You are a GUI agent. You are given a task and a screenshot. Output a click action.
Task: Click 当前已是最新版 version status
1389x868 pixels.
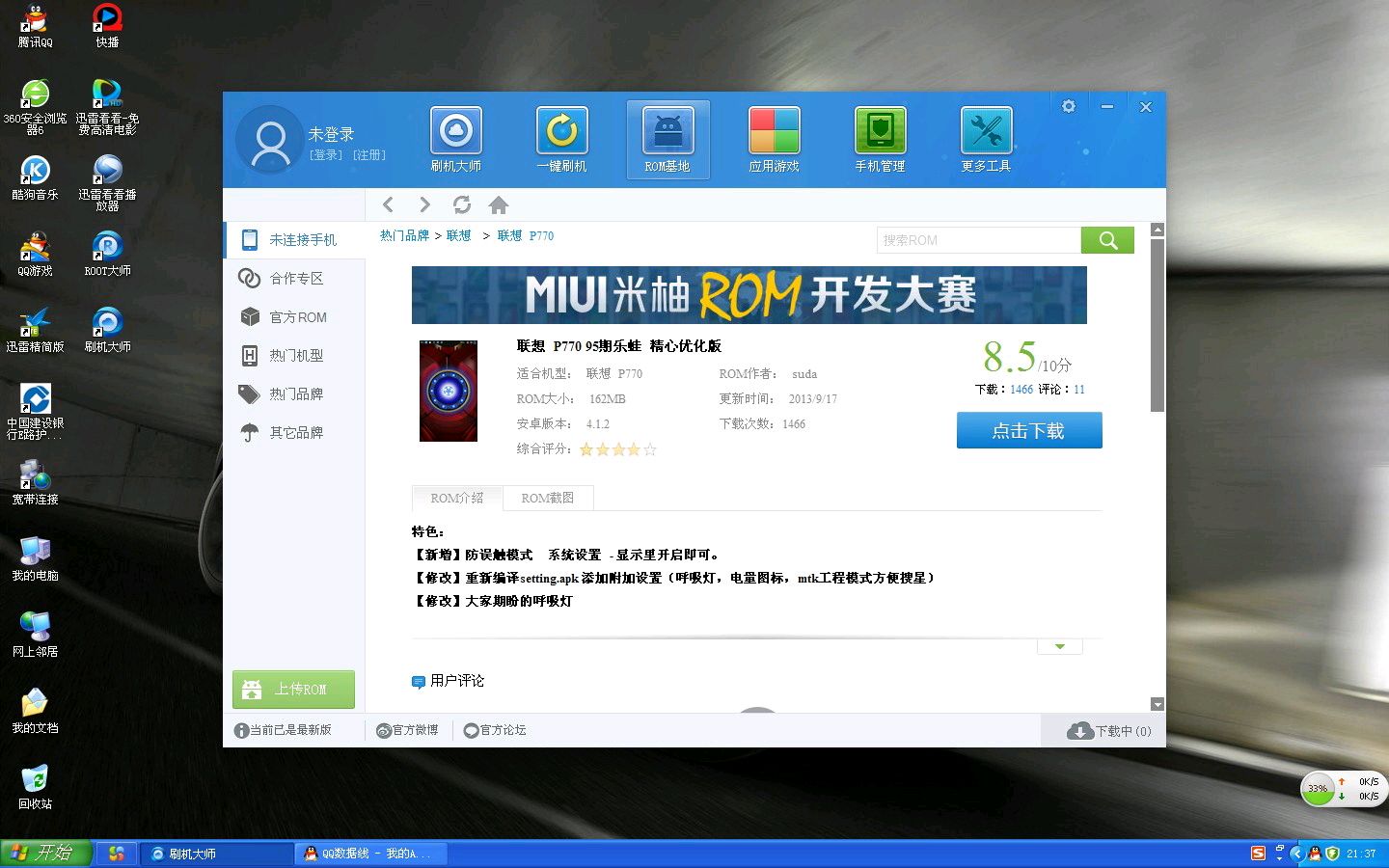(283, 730)
